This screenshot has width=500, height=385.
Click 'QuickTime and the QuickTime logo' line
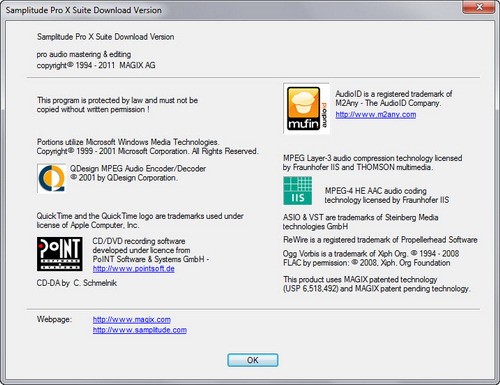[140, 216]
